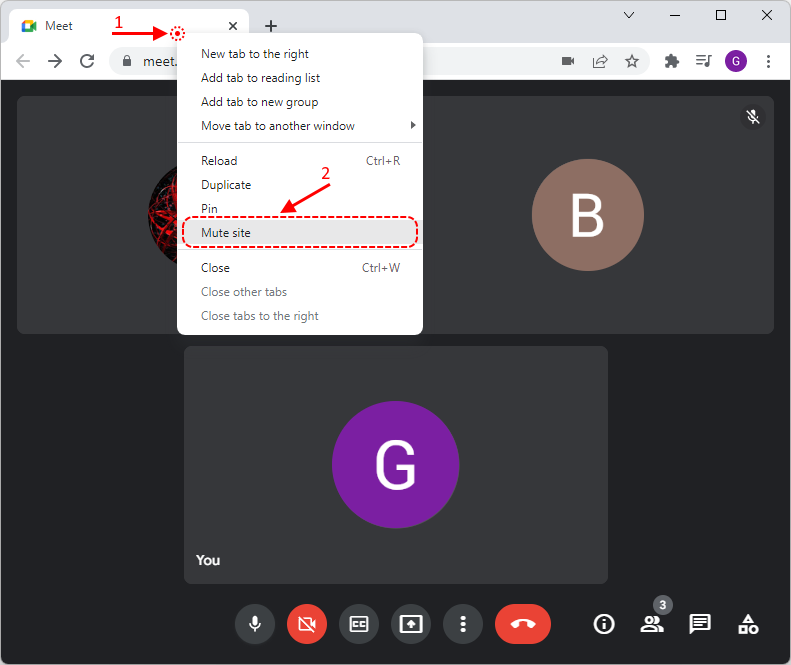This screenshot has height=665, width=791.
Task: Turn on camera with red video button
Action: 307,624
